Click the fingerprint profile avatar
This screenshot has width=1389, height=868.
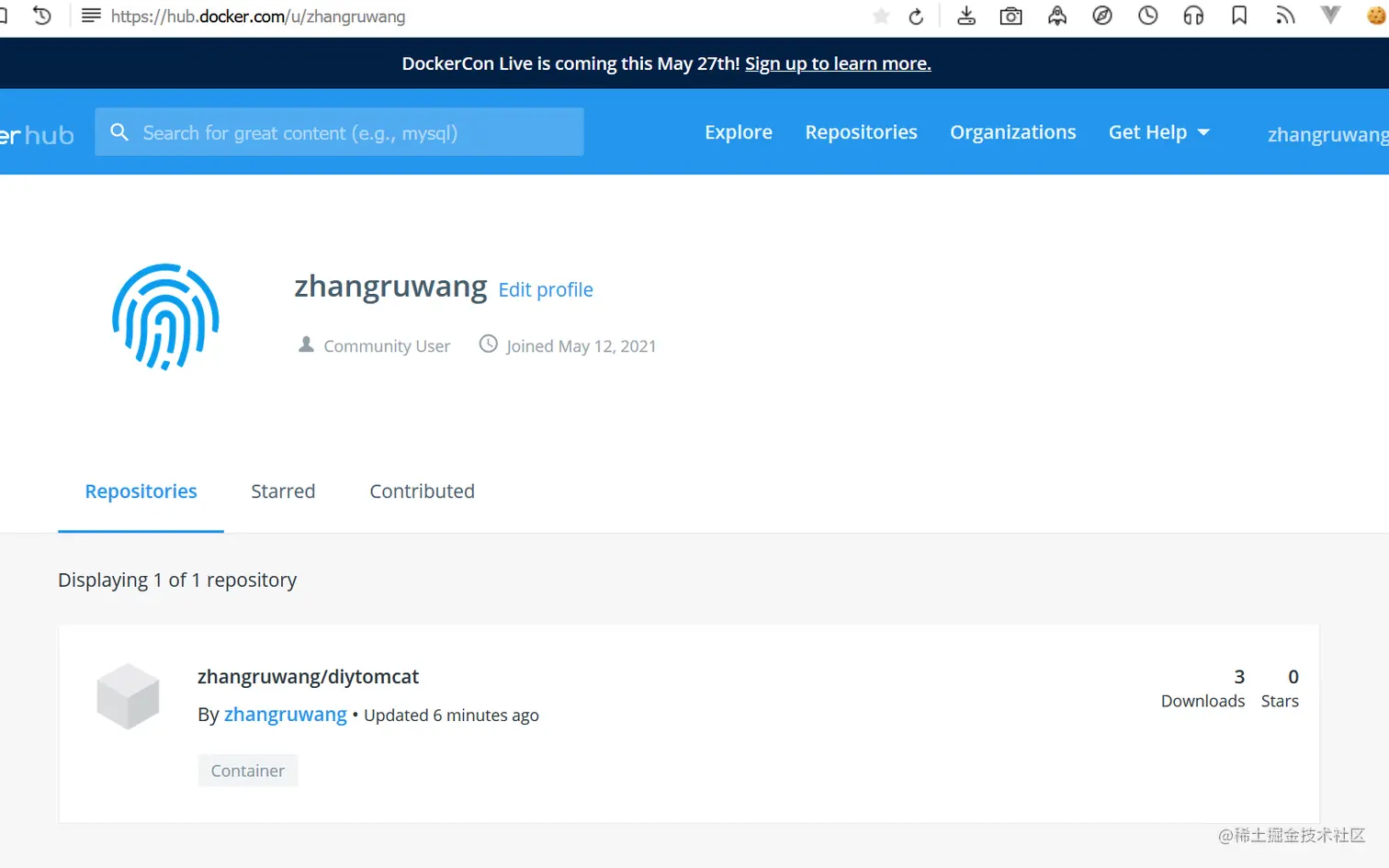click(165, 317)
